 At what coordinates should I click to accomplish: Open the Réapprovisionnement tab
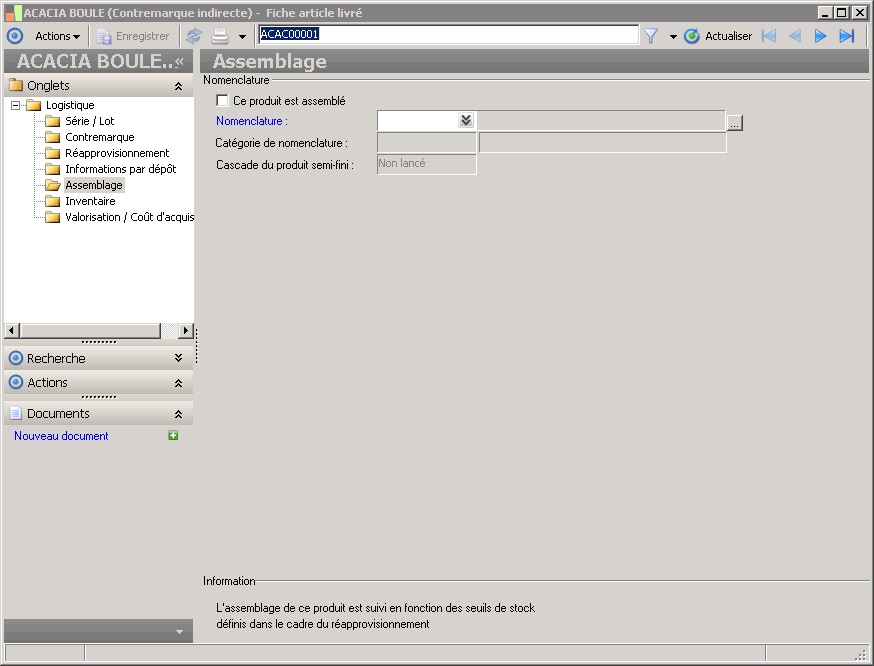[x=117, y=153]
